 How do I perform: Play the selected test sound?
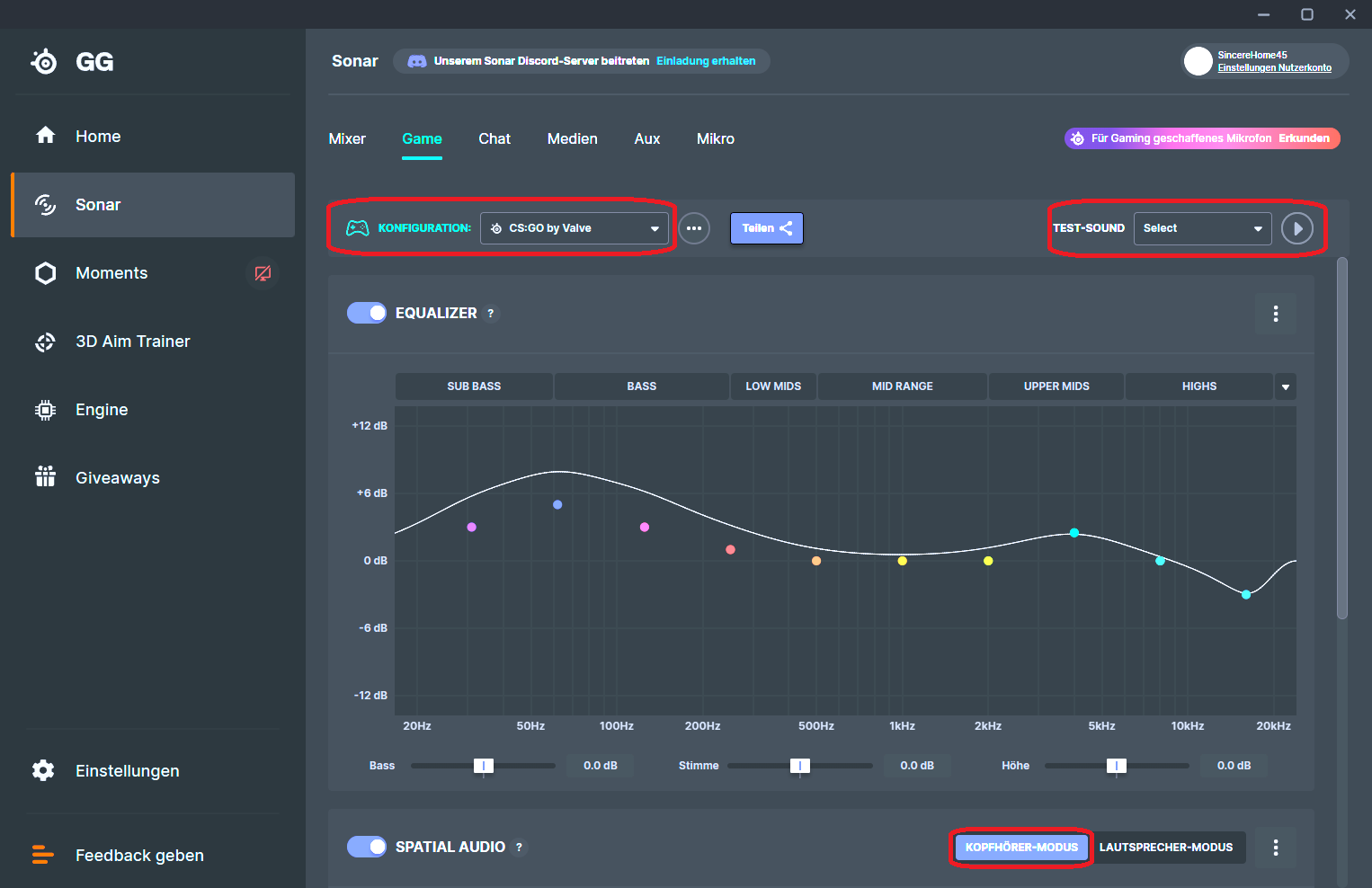(x=1297, y=228)
